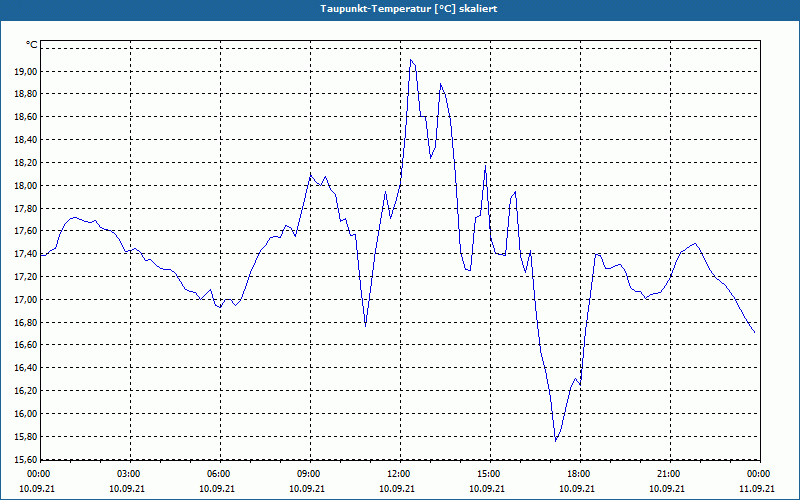Viewport: 800px width, 500px height.
Task: Click the 15:00 time label on X axis
Action: (489, 474)
